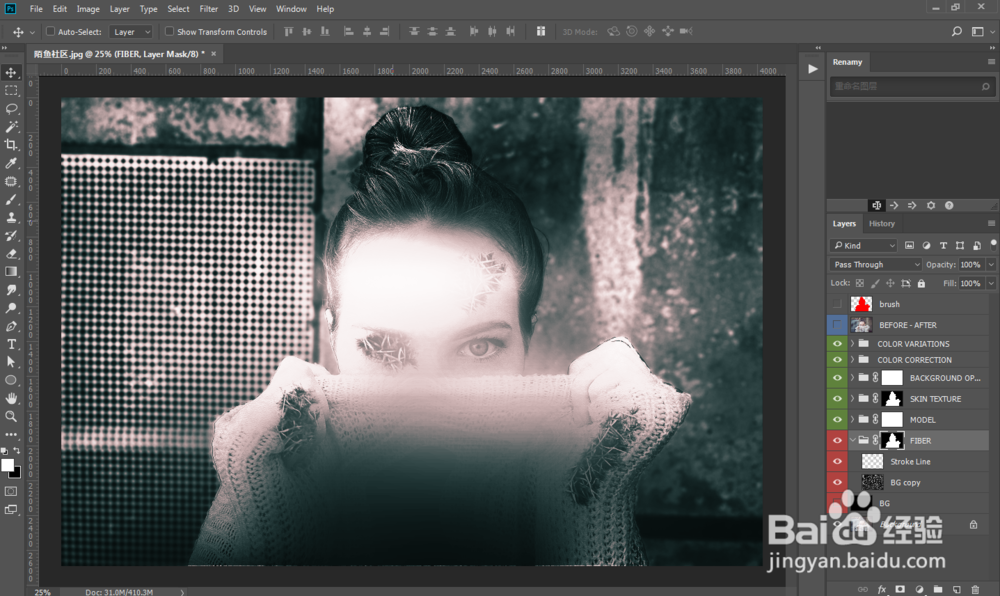This screenshot has width=1000, height=596.
Task: Select the Gradient tool
Action: tap(11, 272)
